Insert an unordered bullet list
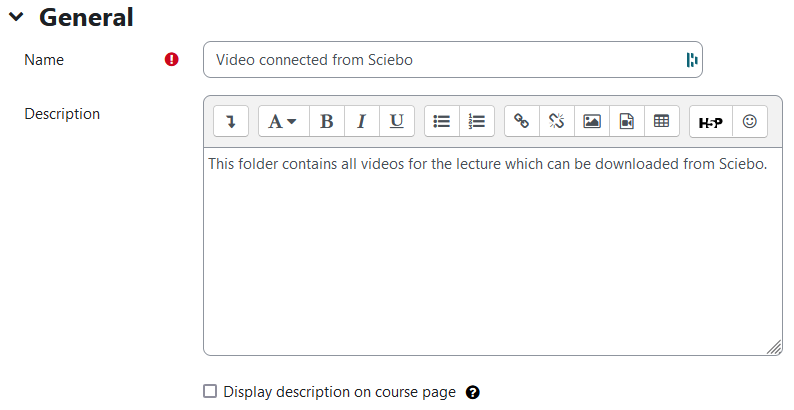This screenshot has height=410, width=794. click(x=442, y=121)
